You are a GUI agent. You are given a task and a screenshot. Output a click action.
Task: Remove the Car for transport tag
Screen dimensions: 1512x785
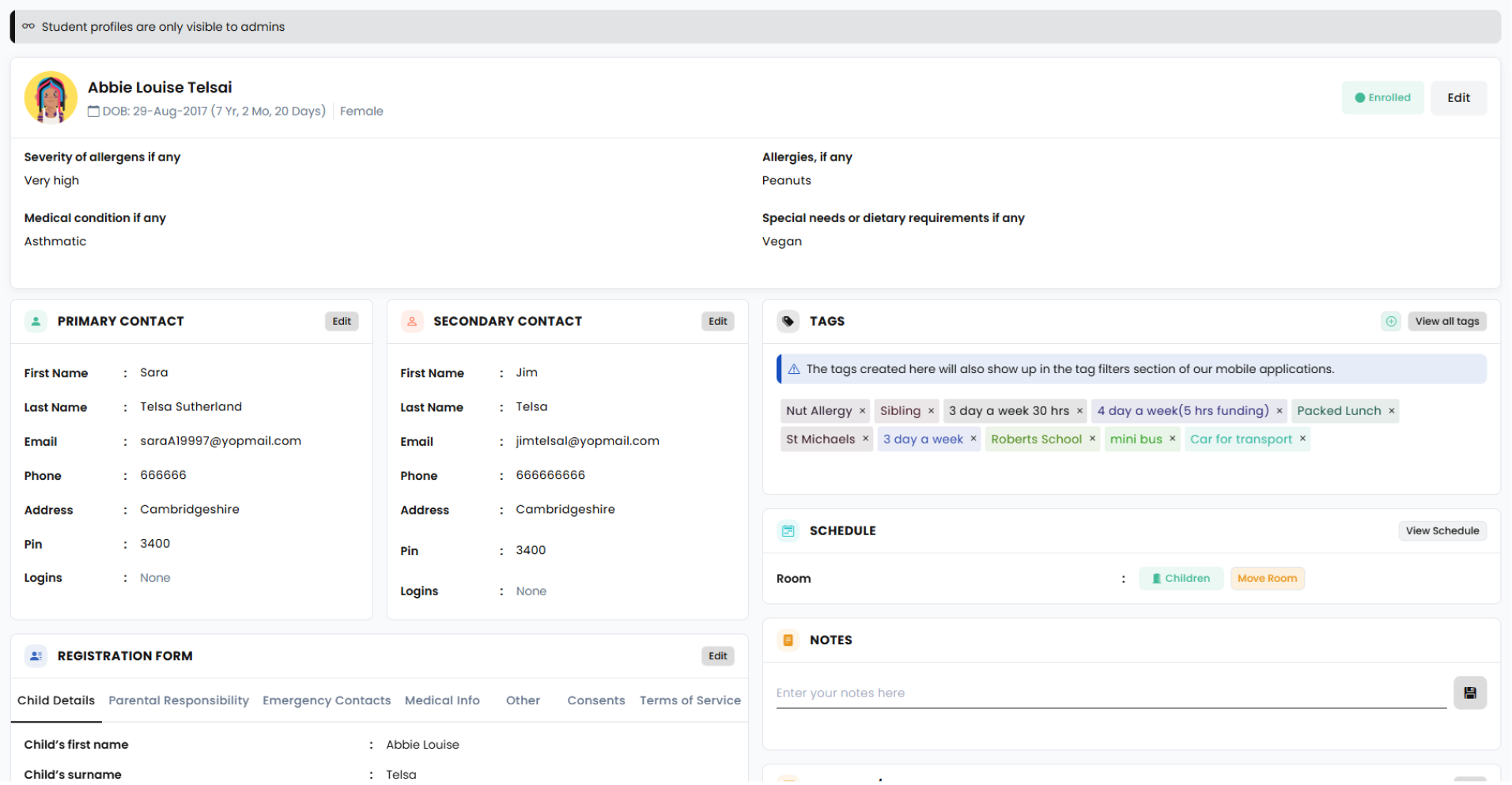pos(1302,439)
